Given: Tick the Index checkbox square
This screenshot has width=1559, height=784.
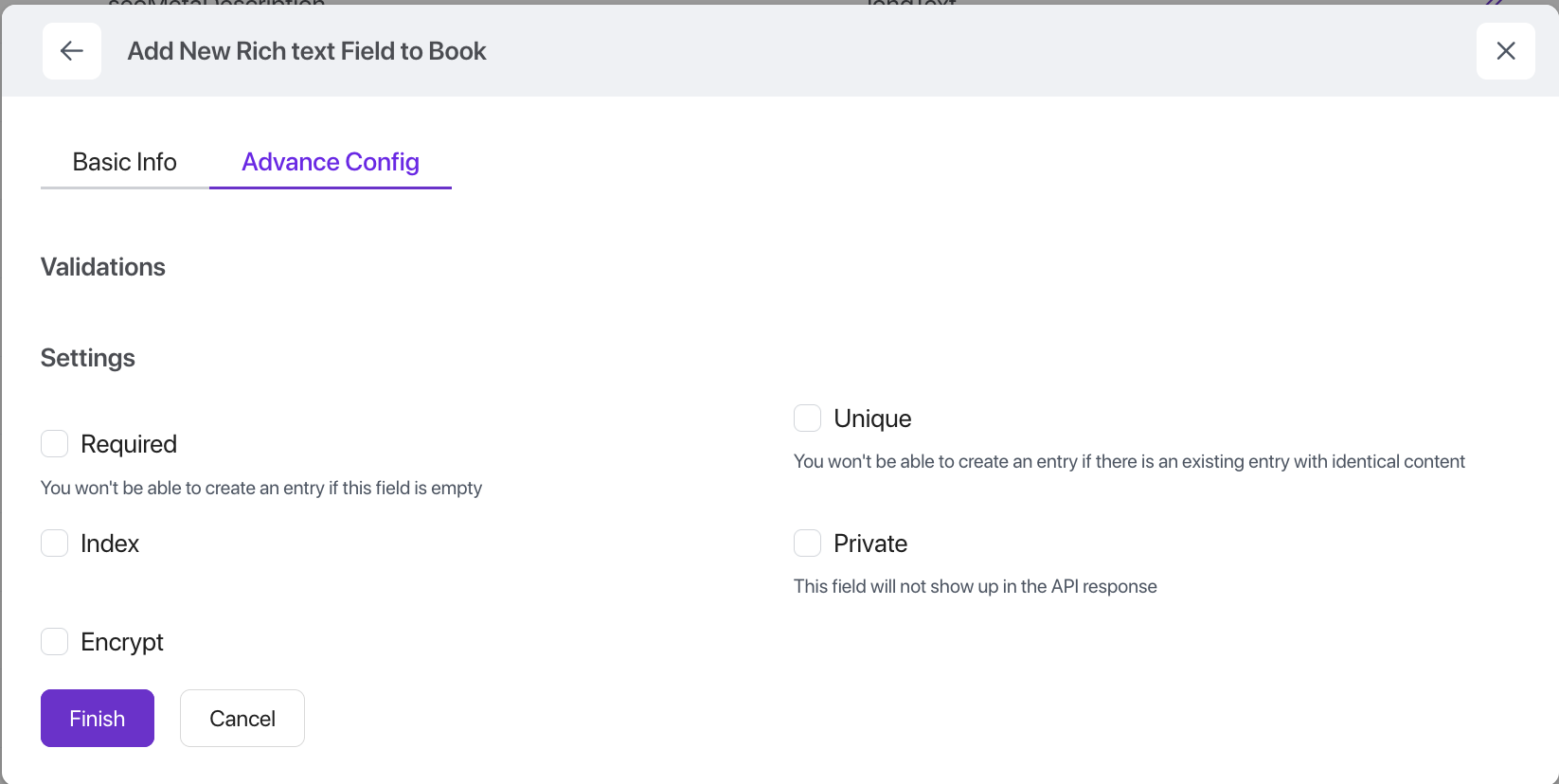Looking at the screenshot, I should pos(55,543).
